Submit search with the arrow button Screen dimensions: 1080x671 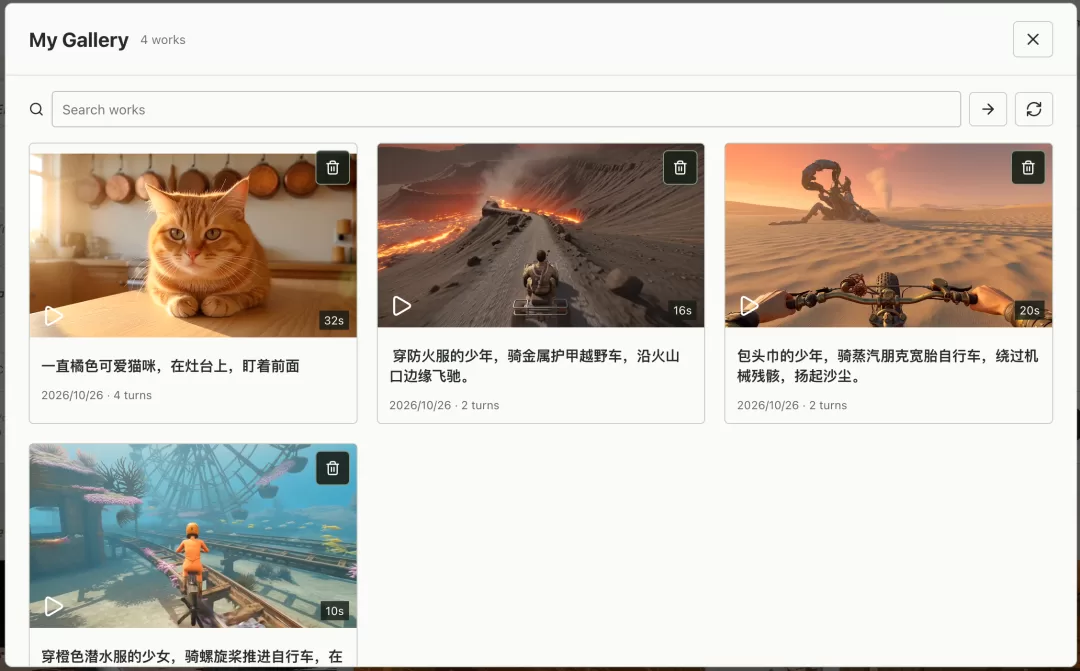988,110
